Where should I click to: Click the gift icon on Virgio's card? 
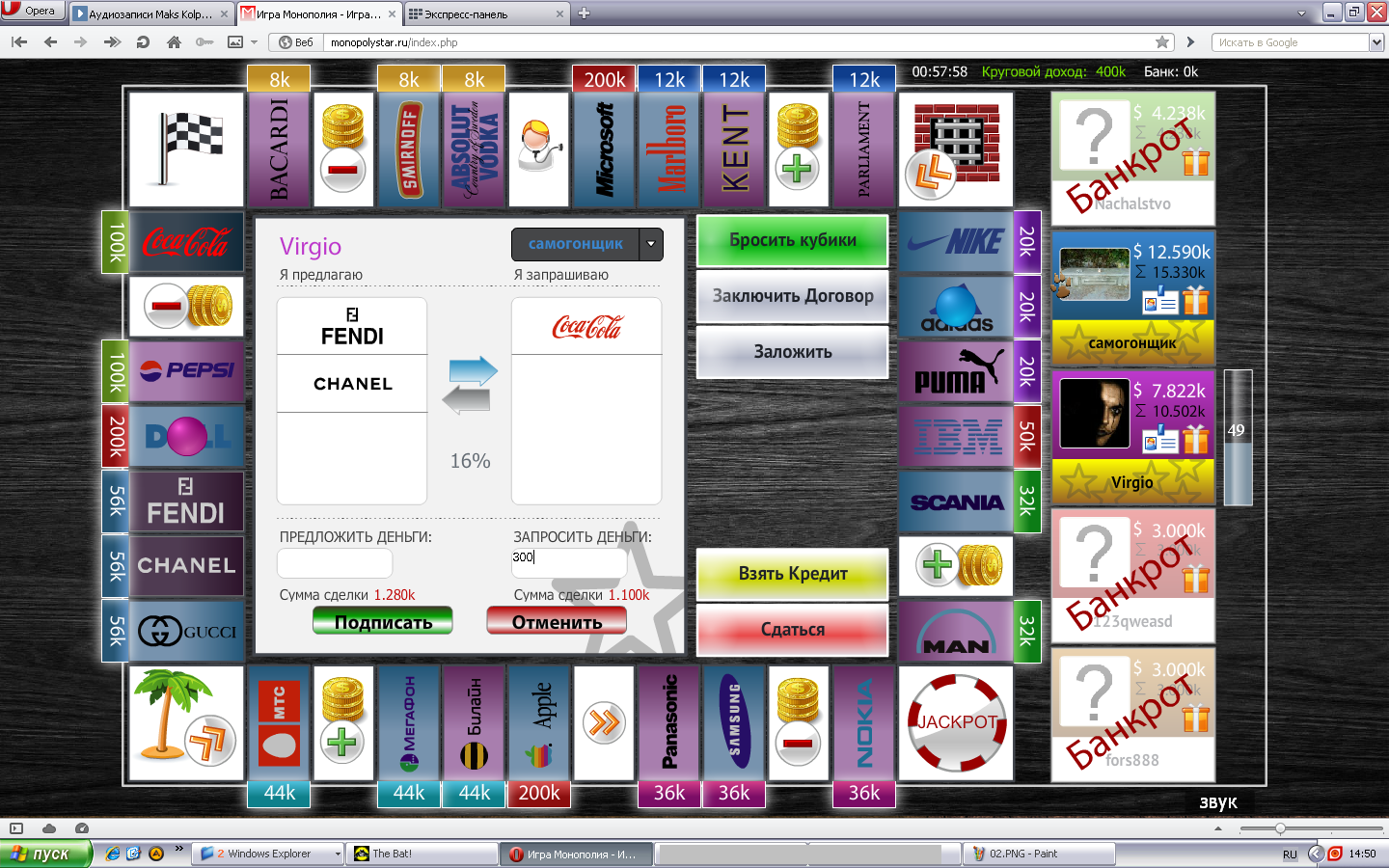1196,441
